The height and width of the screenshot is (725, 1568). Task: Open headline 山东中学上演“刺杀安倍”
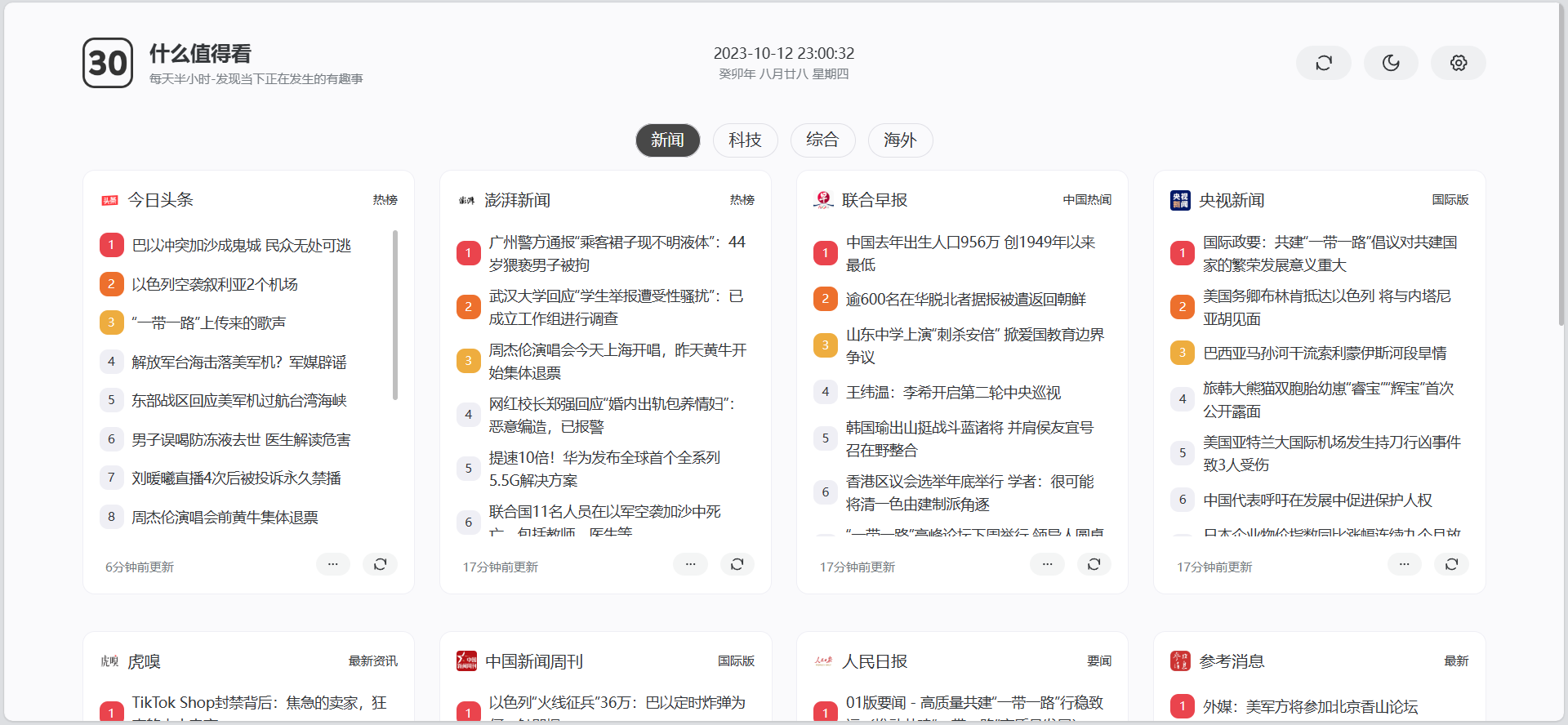(975, 345)
